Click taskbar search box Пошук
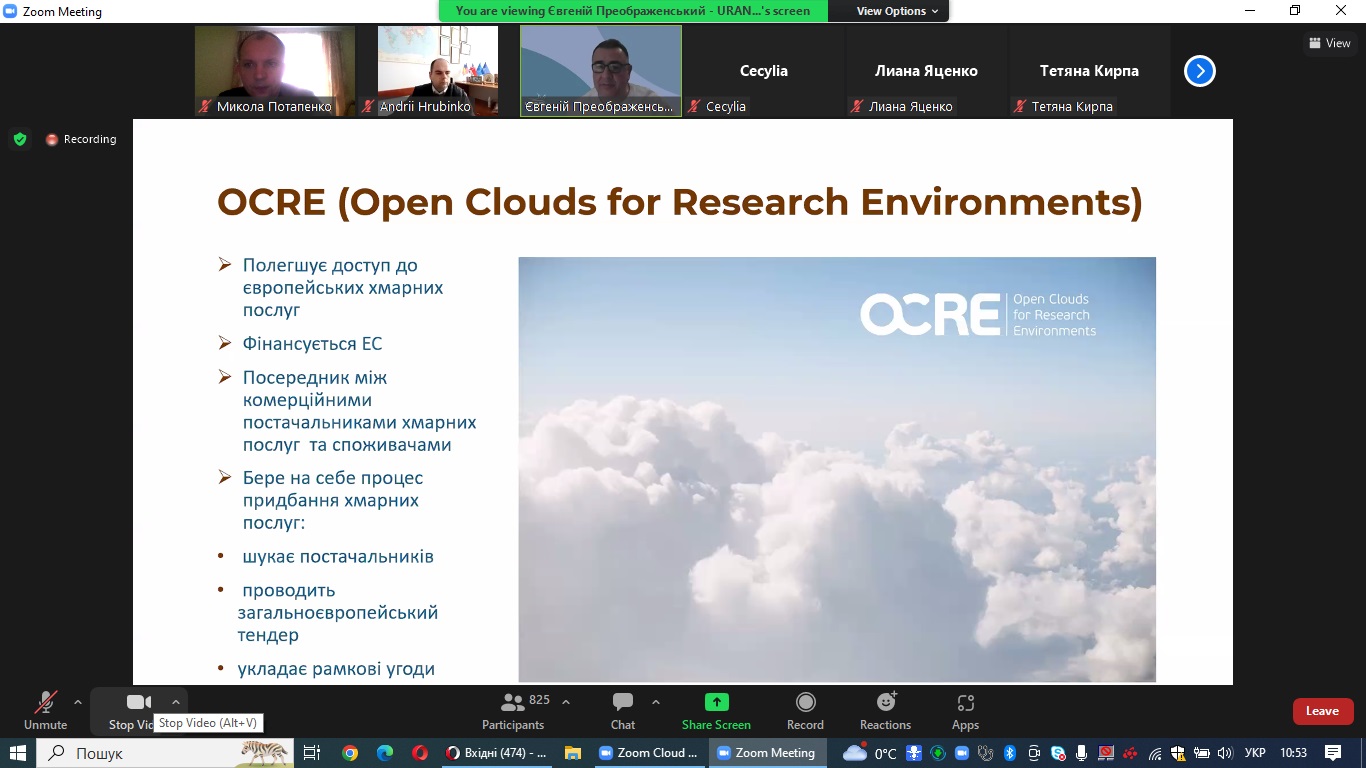Image resolution: width=1366 pixels, height=768 pixels. coord(165,753)
